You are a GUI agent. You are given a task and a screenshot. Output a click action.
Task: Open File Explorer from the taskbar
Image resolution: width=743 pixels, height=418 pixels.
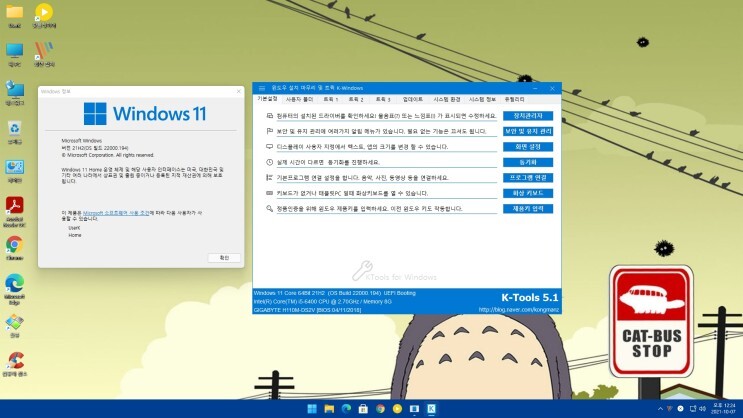(329, 409)
